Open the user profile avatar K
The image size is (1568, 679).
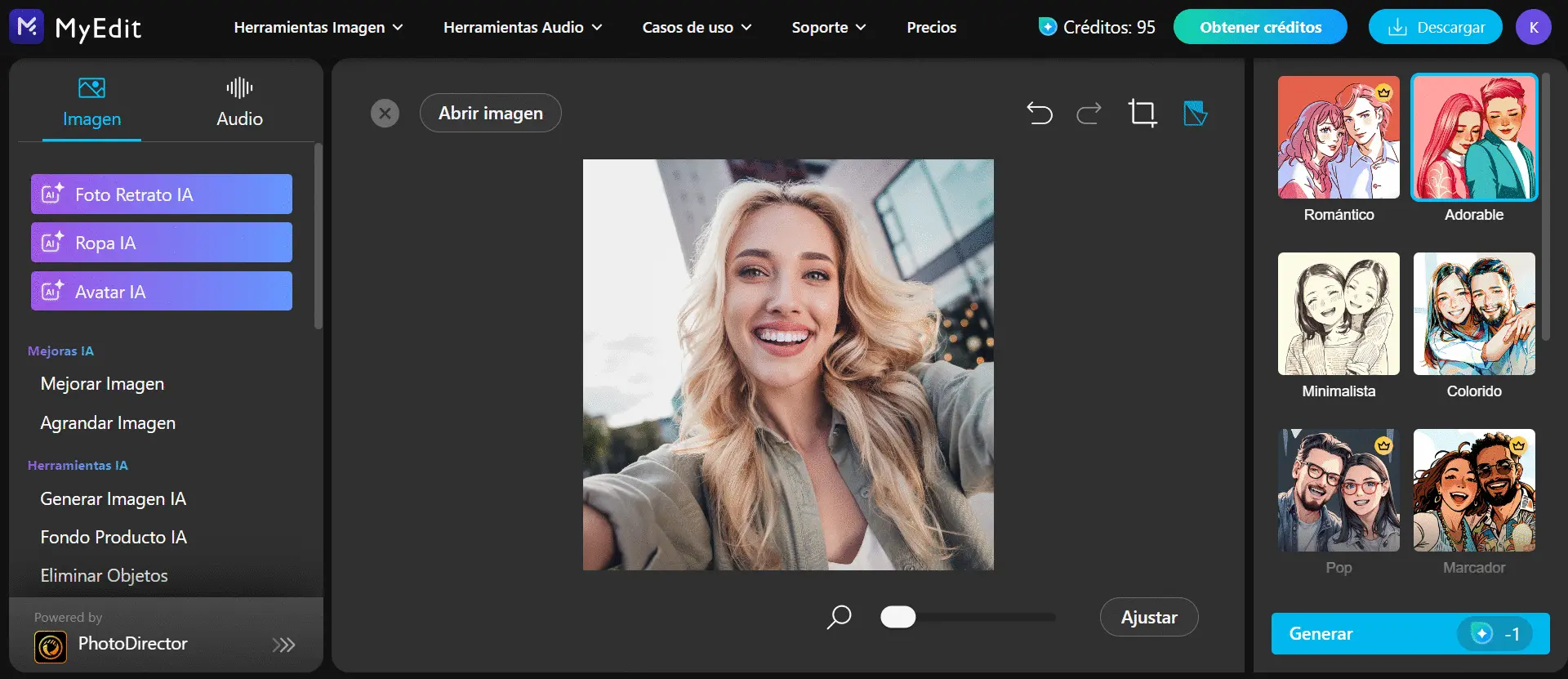pyautogui.click(x=1533, y=27)
